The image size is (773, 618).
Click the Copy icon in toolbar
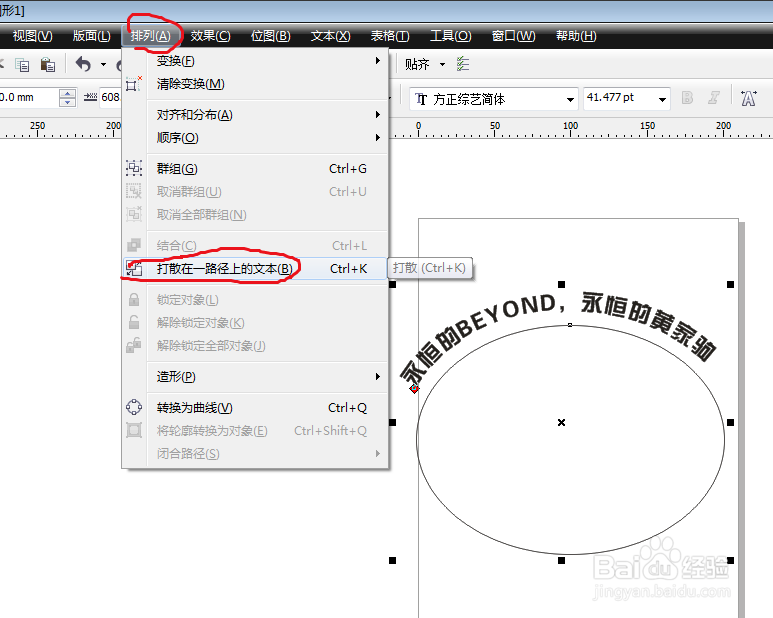[22, 65]
